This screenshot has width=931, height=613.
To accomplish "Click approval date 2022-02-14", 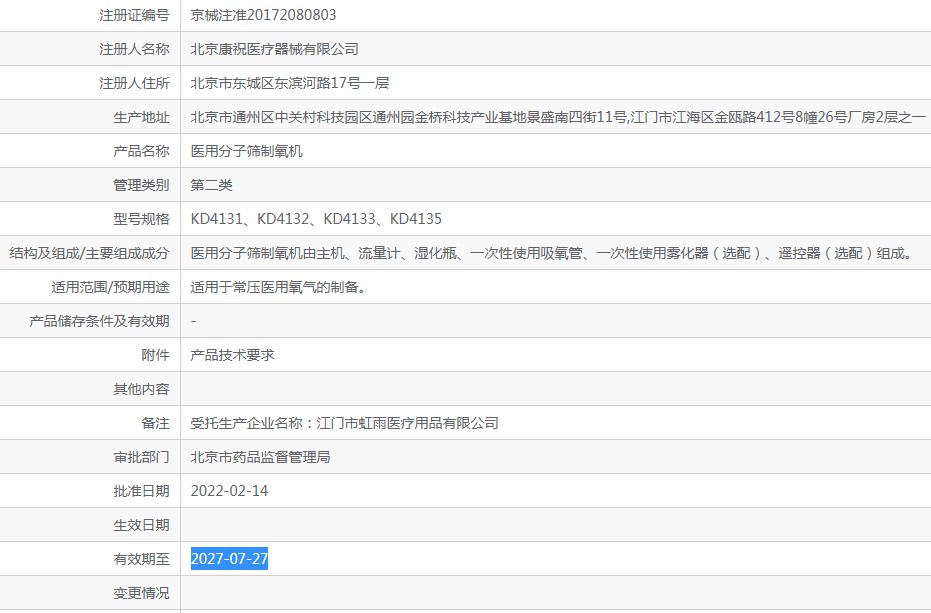I will pos(229,491).
